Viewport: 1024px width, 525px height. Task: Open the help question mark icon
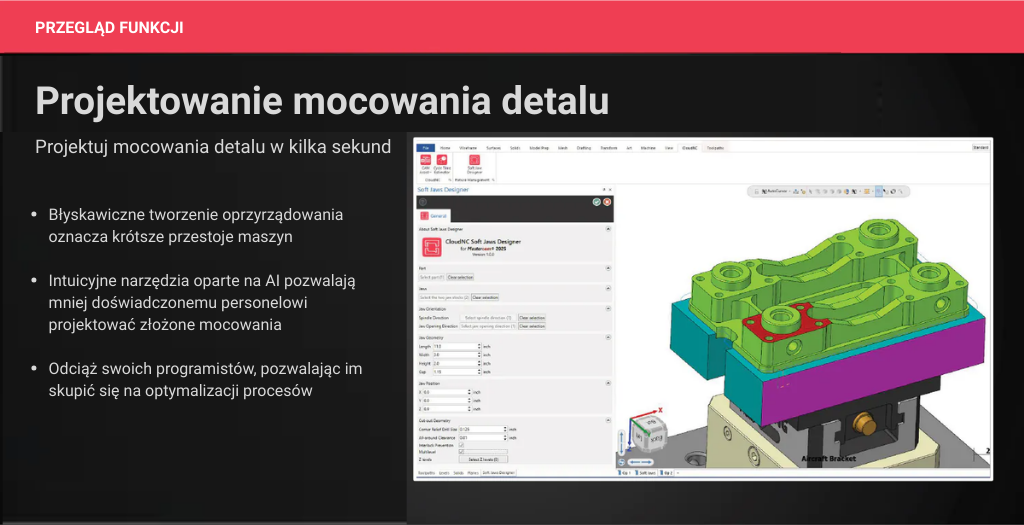coord(422,201)
